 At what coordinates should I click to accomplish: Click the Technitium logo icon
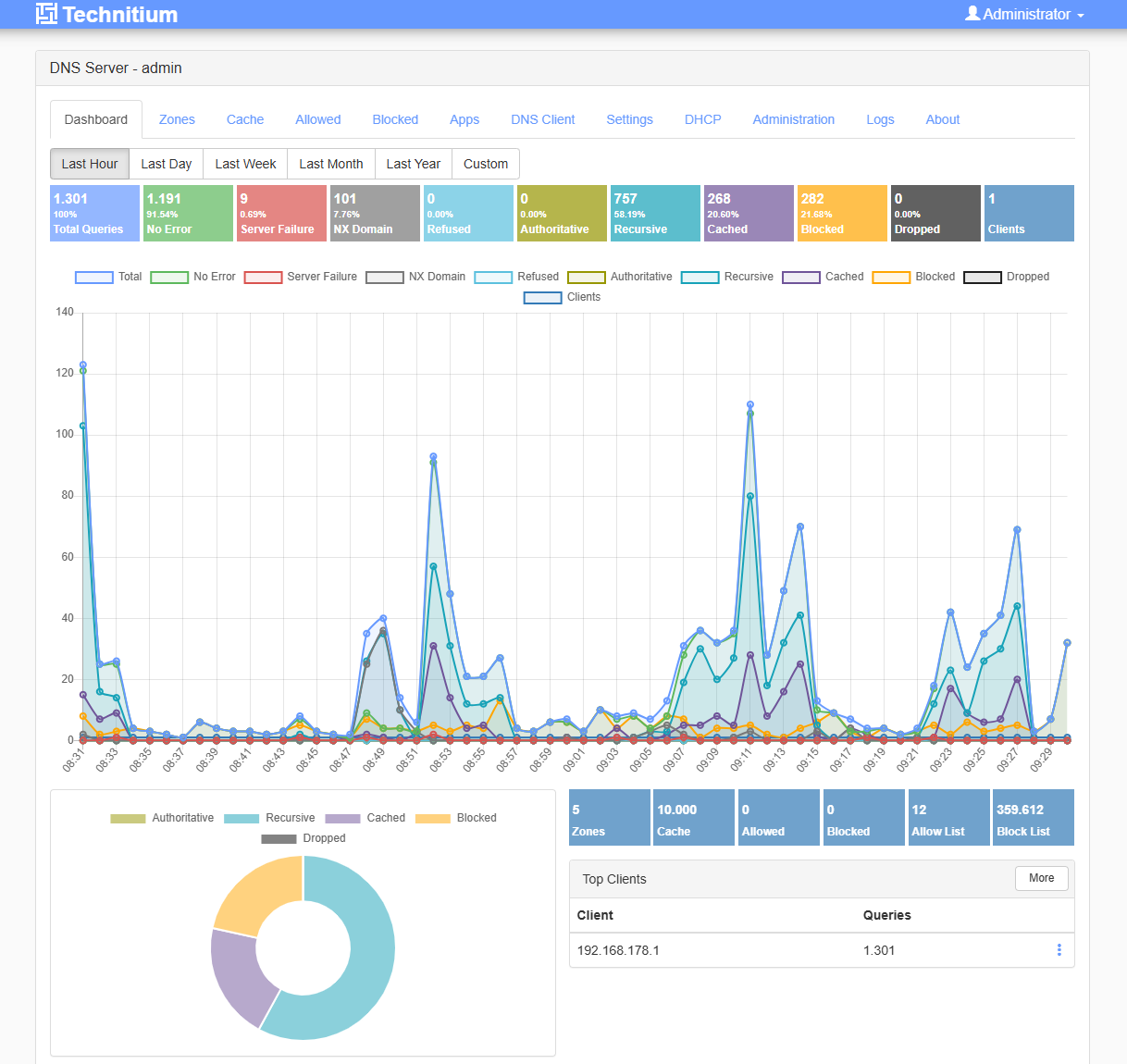coord(46,14)
